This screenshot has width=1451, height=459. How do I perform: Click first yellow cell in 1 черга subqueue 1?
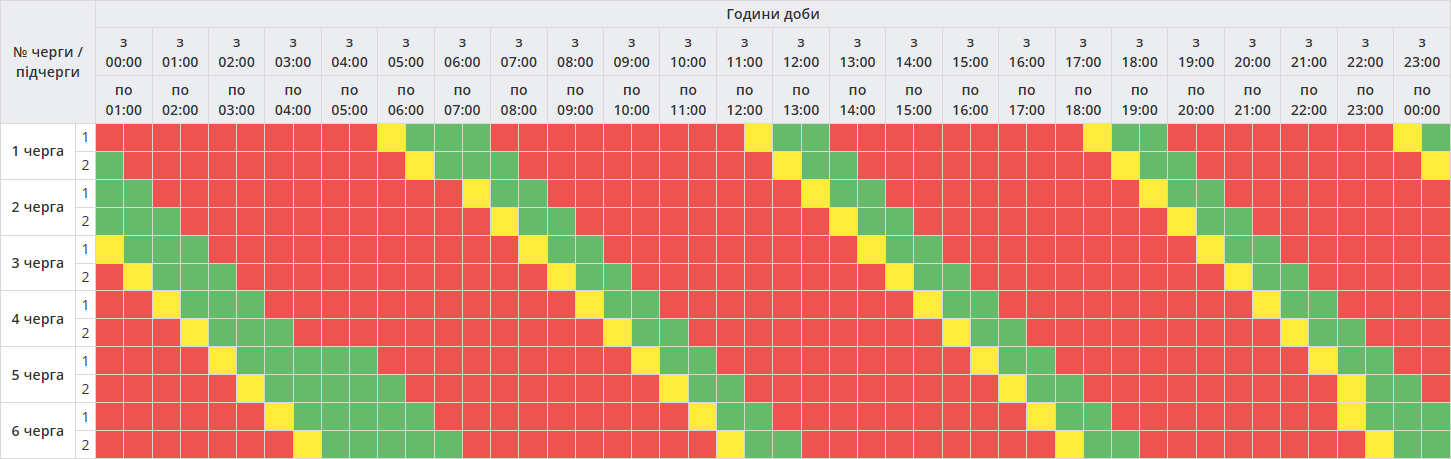(392, 137)
